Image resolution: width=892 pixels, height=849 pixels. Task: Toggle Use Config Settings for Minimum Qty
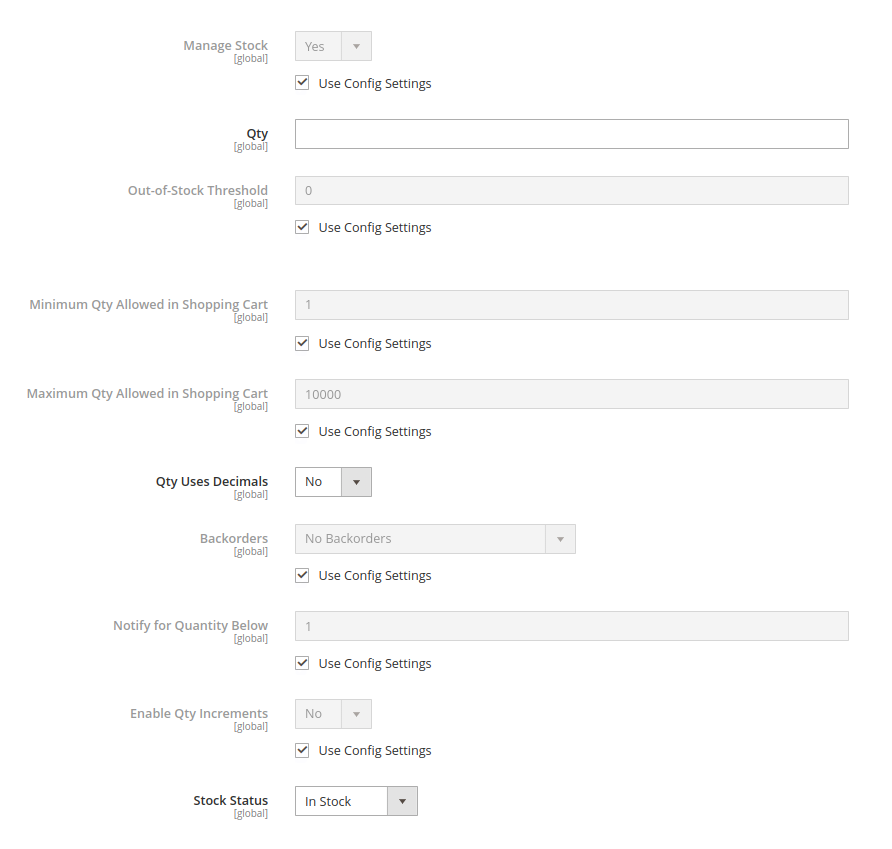(x=302, y=344)
